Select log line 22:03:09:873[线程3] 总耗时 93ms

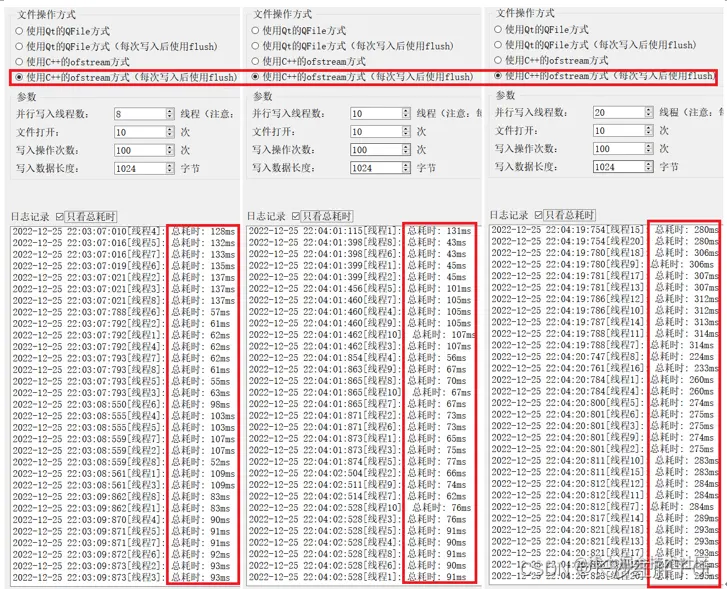(x=121, y=577)
